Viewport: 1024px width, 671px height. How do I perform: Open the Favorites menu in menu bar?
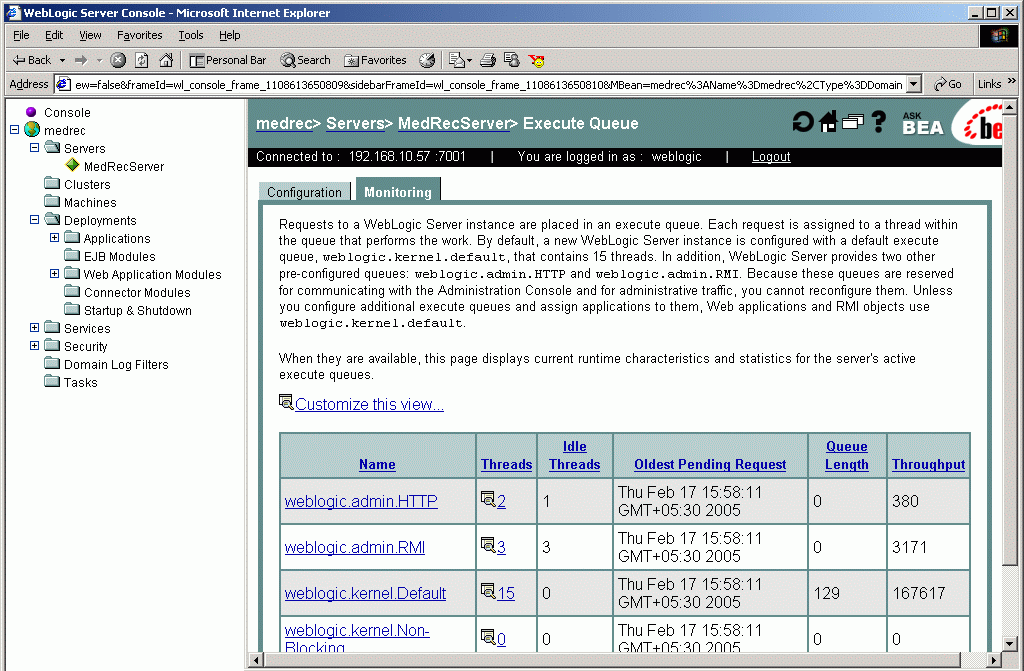click(140, 35)
